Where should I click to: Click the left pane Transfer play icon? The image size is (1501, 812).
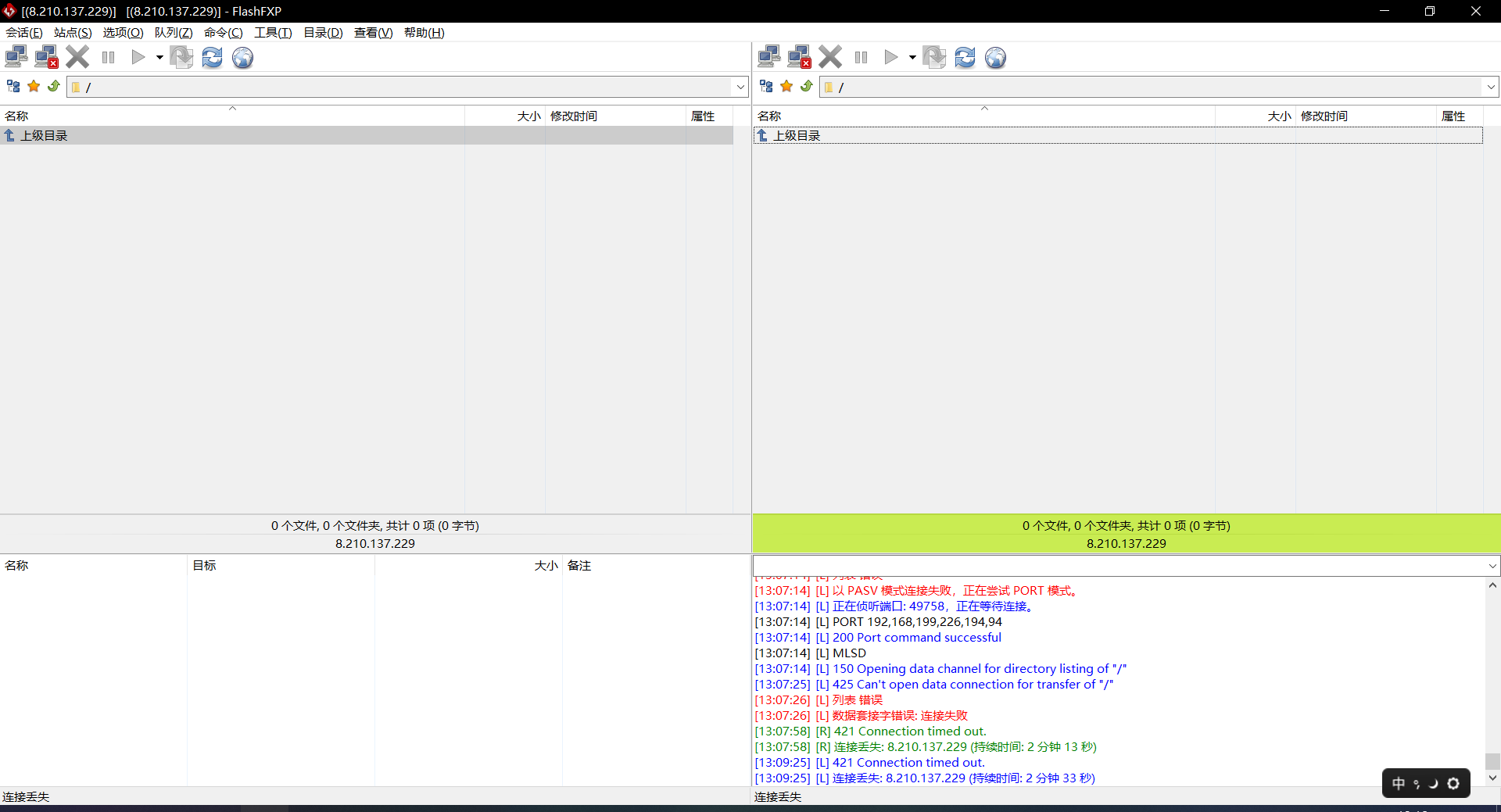click(x=138, y=57)
